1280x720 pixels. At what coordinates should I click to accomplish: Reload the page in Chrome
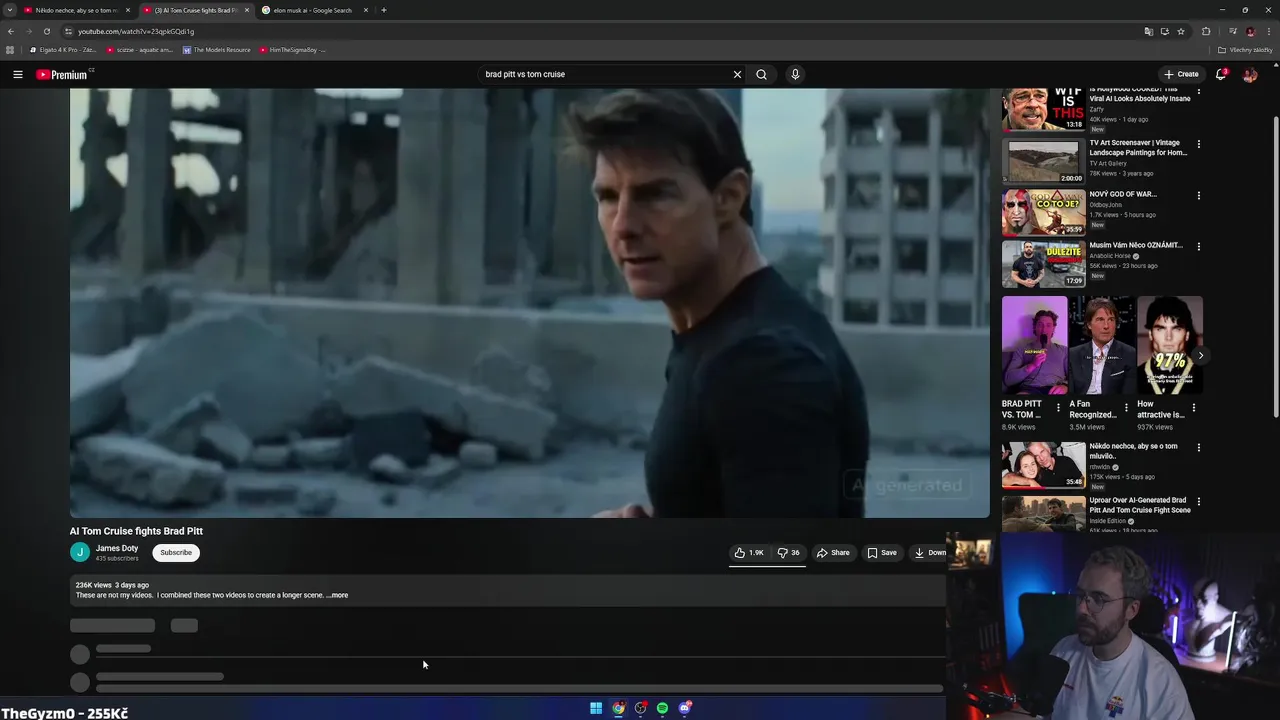coord(46,31)
